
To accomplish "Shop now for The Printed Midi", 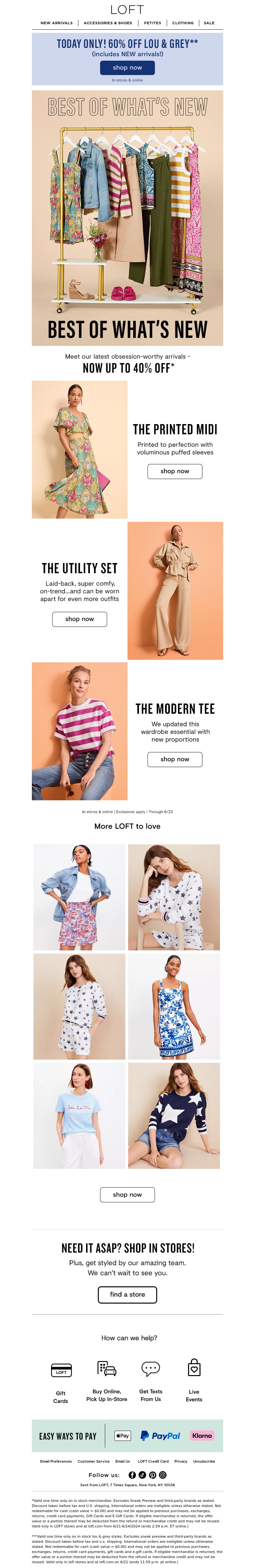I will click(x=175, y=471).
